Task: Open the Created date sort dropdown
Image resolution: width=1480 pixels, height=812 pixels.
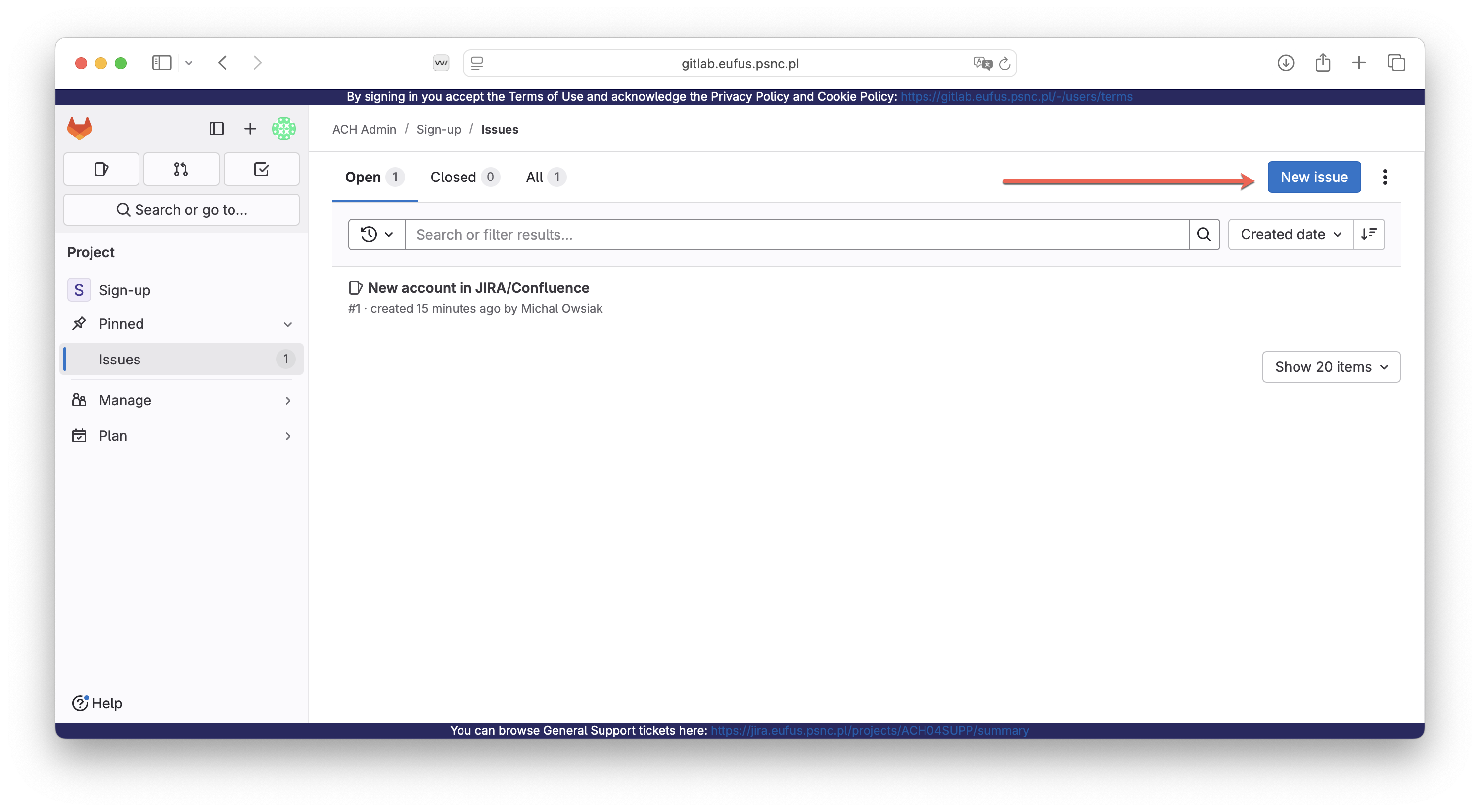Action: [1291, 234]
